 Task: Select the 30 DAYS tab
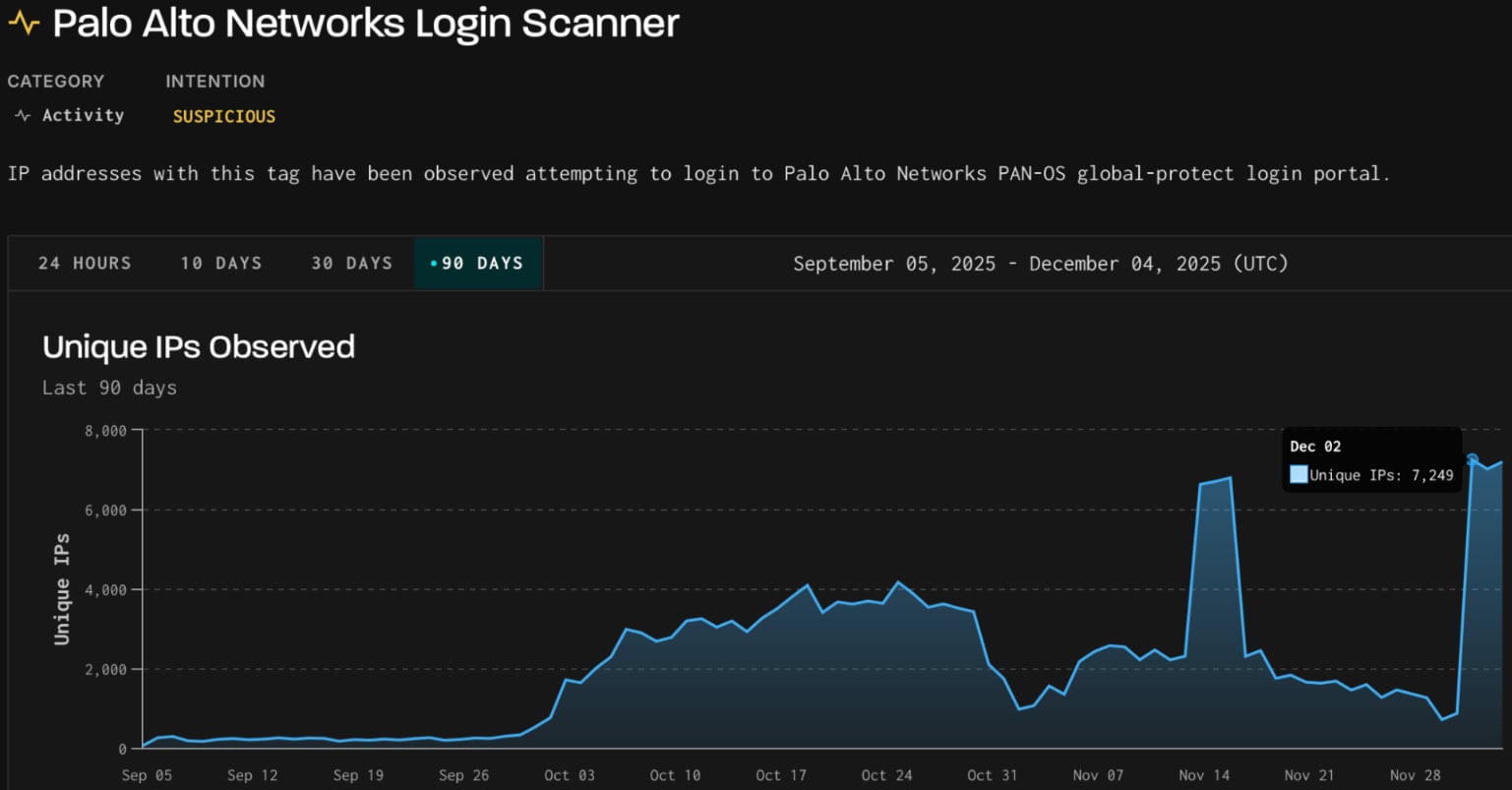coord(350,263)
